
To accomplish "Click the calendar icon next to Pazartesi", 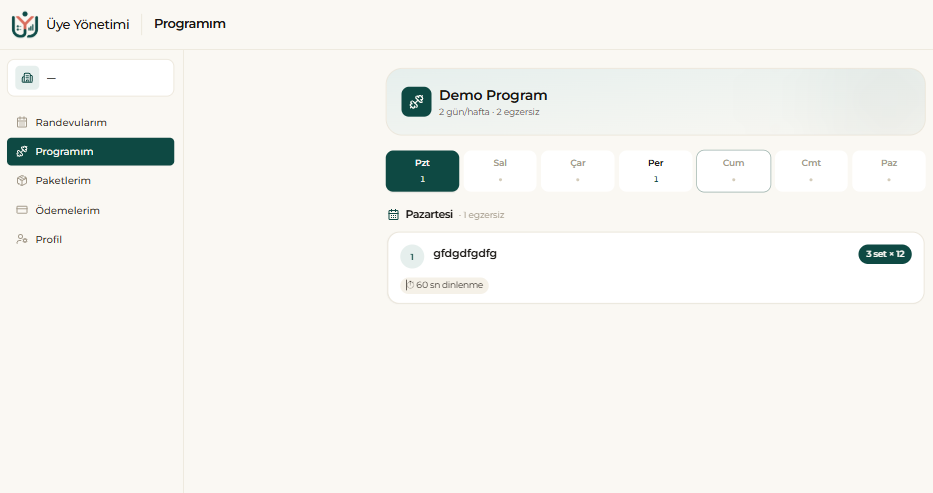I will coord(393,215).
